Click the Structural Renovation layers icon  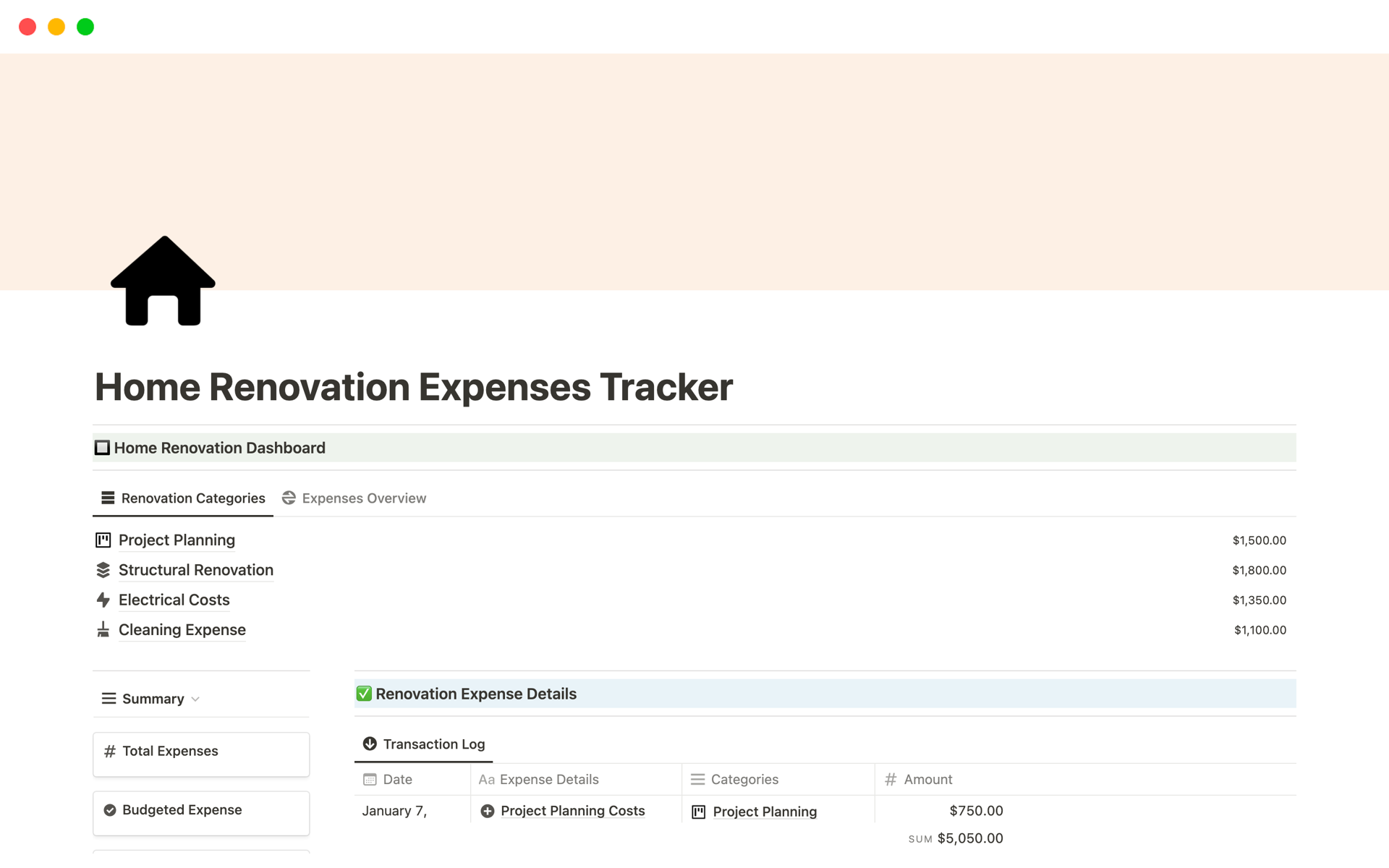103,570
